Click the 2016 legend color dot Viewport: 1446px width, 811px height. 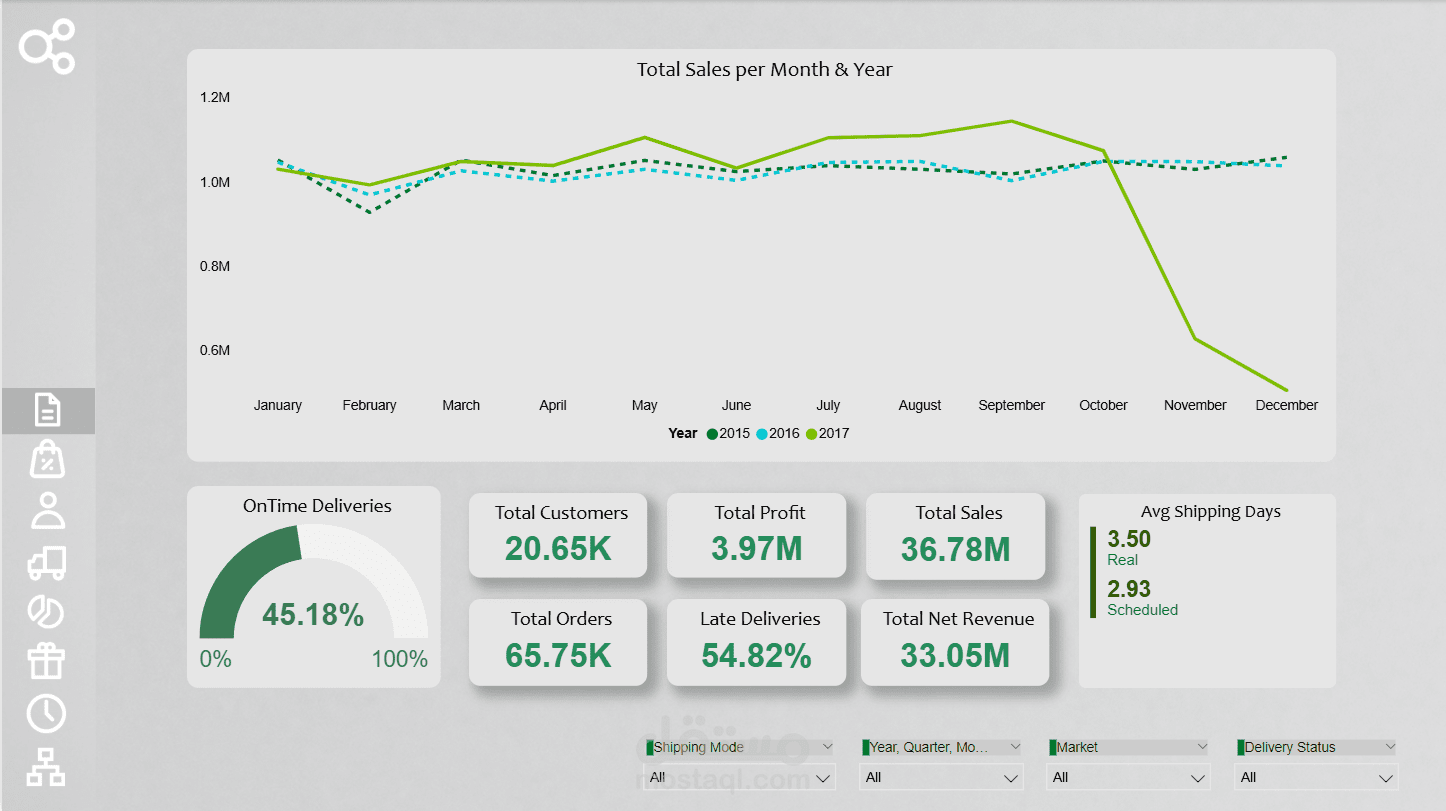click(761, 434)
